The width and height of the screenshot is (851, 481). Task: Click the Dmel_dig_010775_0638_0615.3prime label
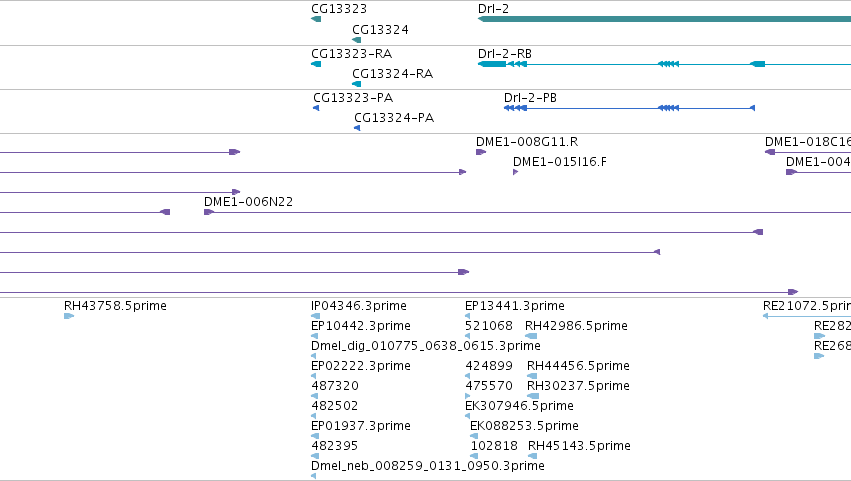(426, 346)
